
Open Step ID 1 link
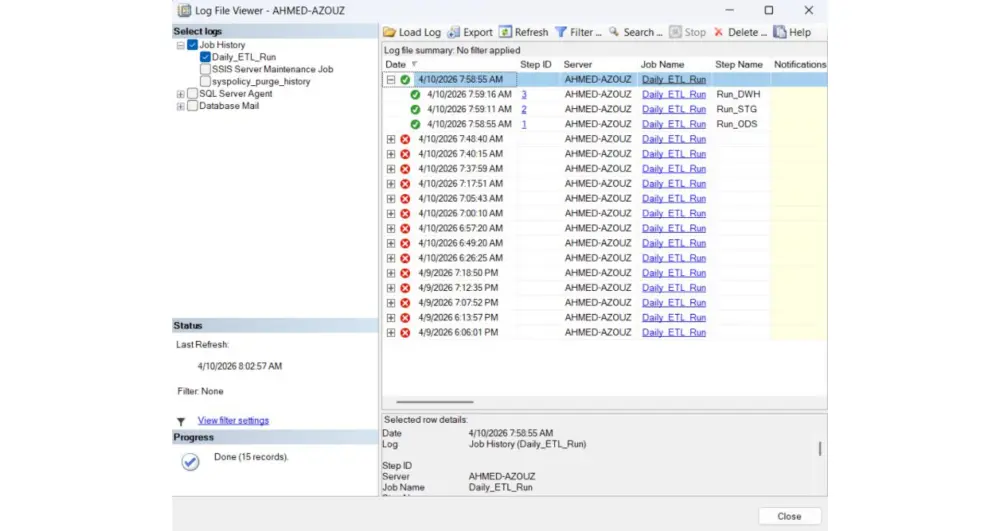[524, 124]
